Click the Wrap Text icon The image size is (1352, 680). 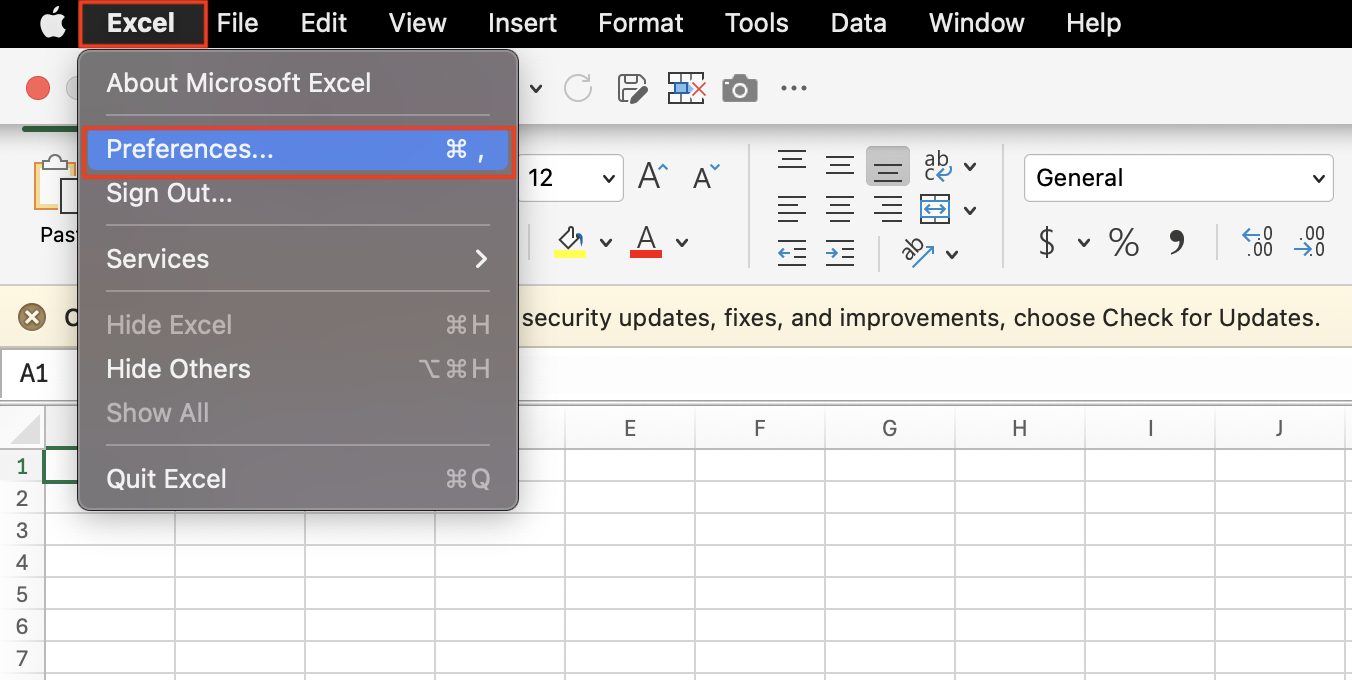pos(937,166)
